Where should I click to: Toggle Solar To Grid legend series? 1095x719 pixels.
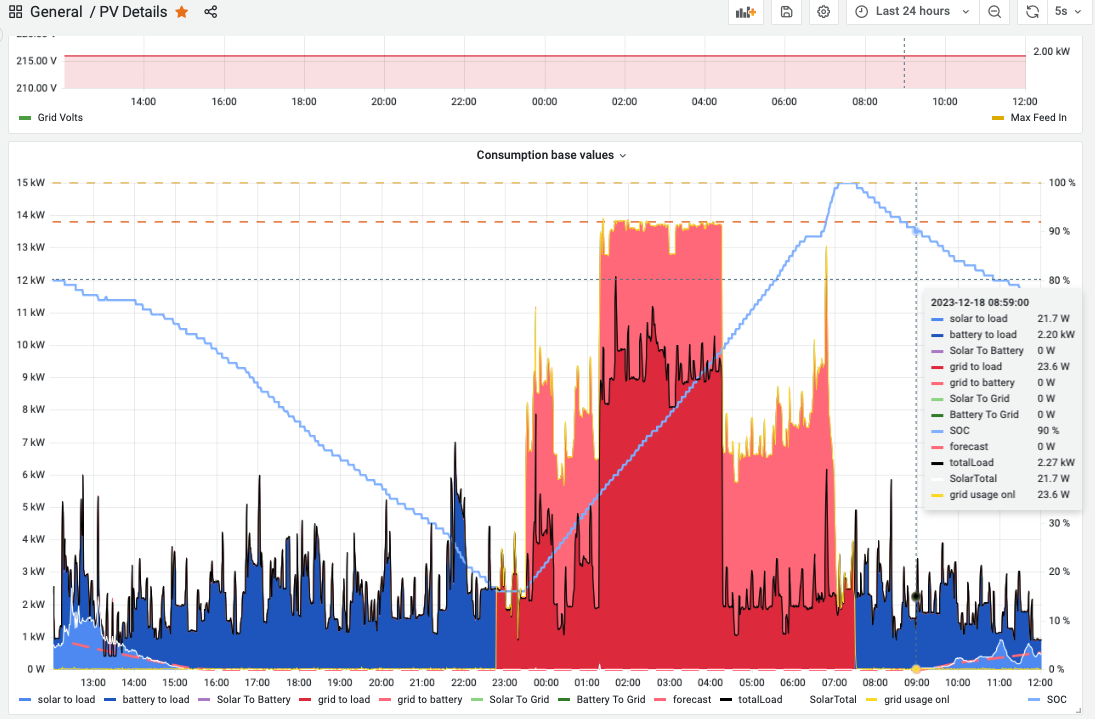[x=519, y=699]
